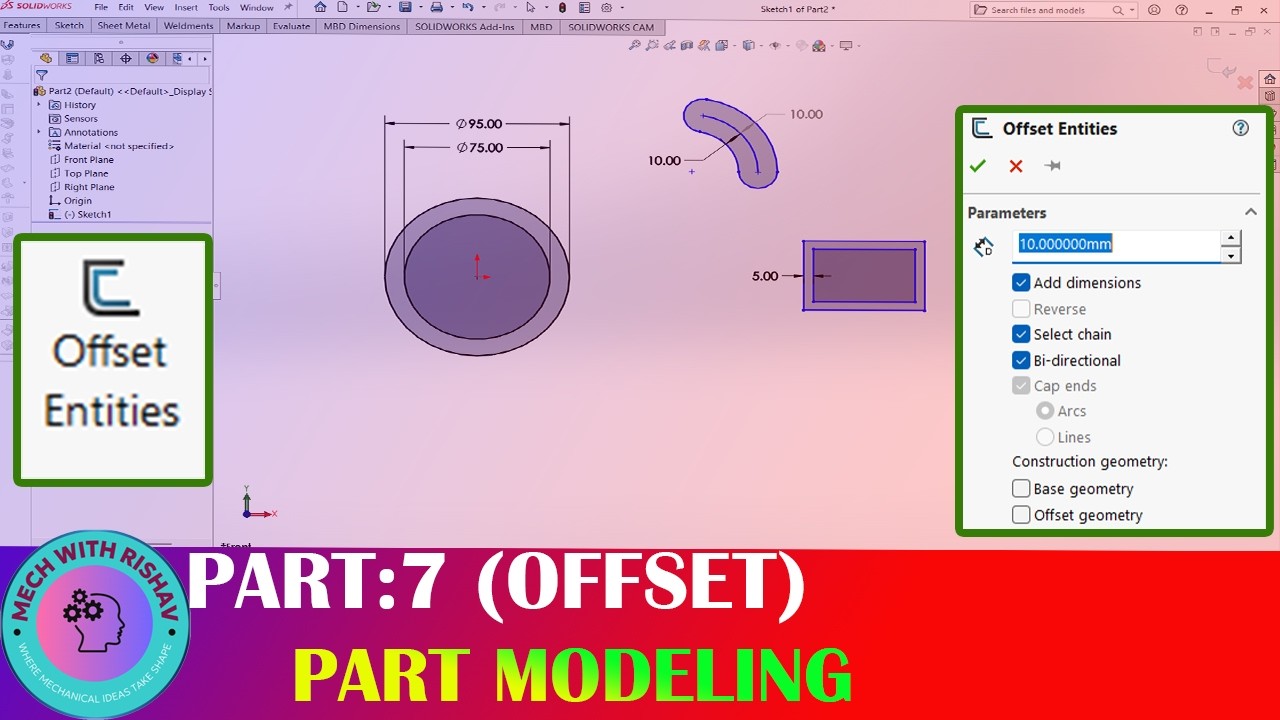The height and width of the screenshot is (720, 1280).
Task: Open the Tools menu
Action: click(219, 7)
